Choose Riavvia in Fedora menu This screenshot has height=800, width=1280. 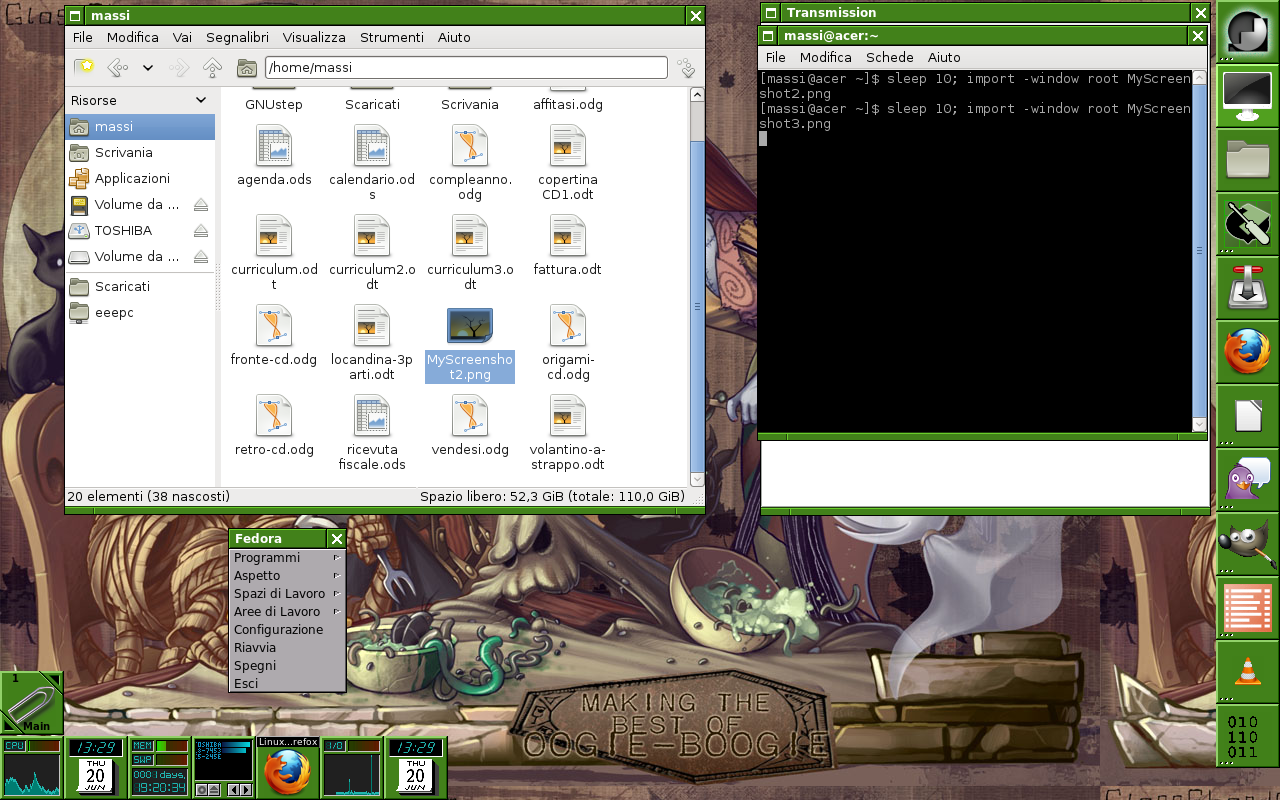pos(287,648)
